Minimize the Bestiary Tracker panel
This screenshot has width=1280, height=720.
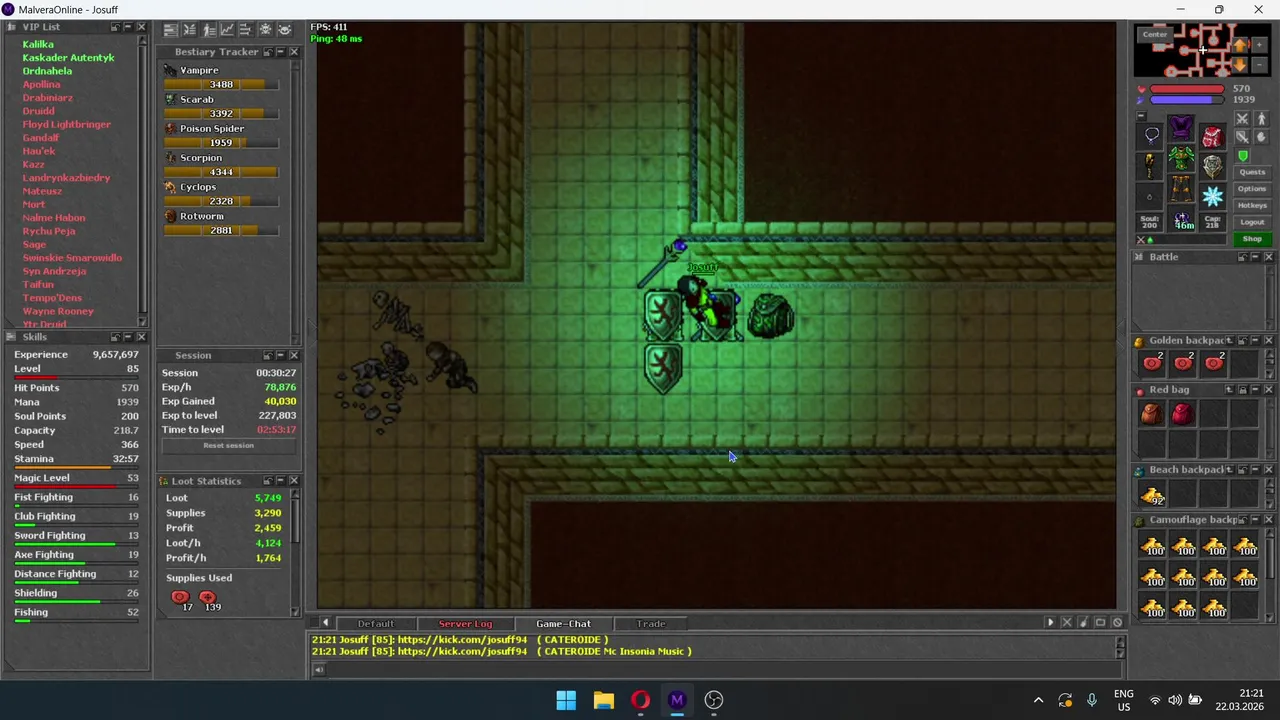(280, 51)
